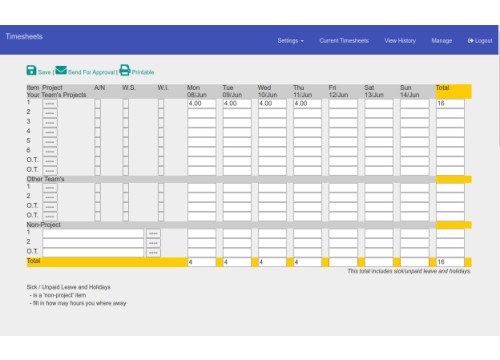Open project selector for team item 4

point(50,133)
